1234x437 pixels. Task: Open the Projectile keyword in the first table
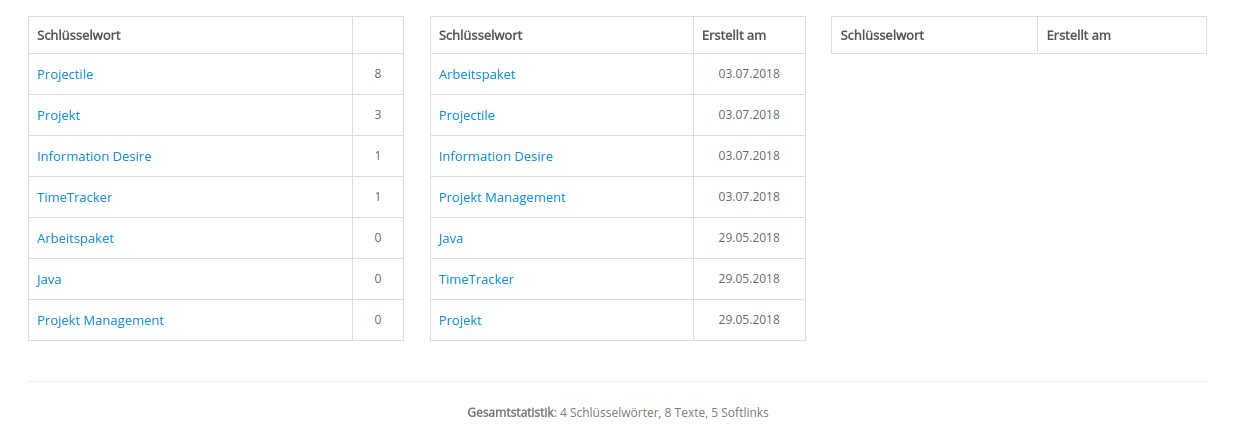[65, 74]
